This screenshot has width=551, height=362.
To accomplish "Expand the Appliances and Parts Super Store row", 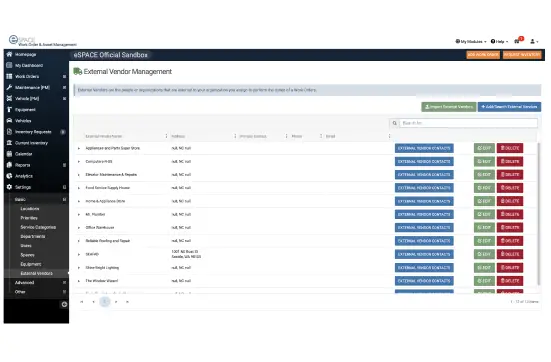I will 79,148.
